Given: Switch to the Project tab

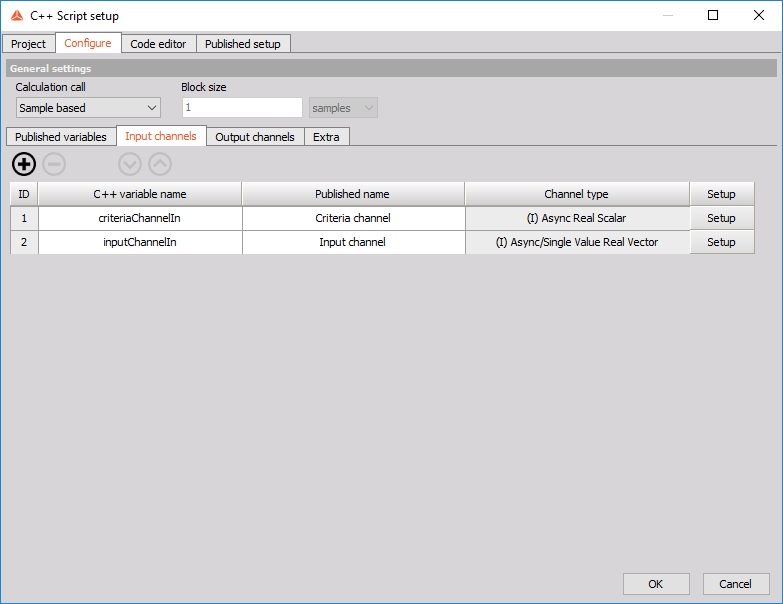Looking at the screenshot, I should [28, 44].
